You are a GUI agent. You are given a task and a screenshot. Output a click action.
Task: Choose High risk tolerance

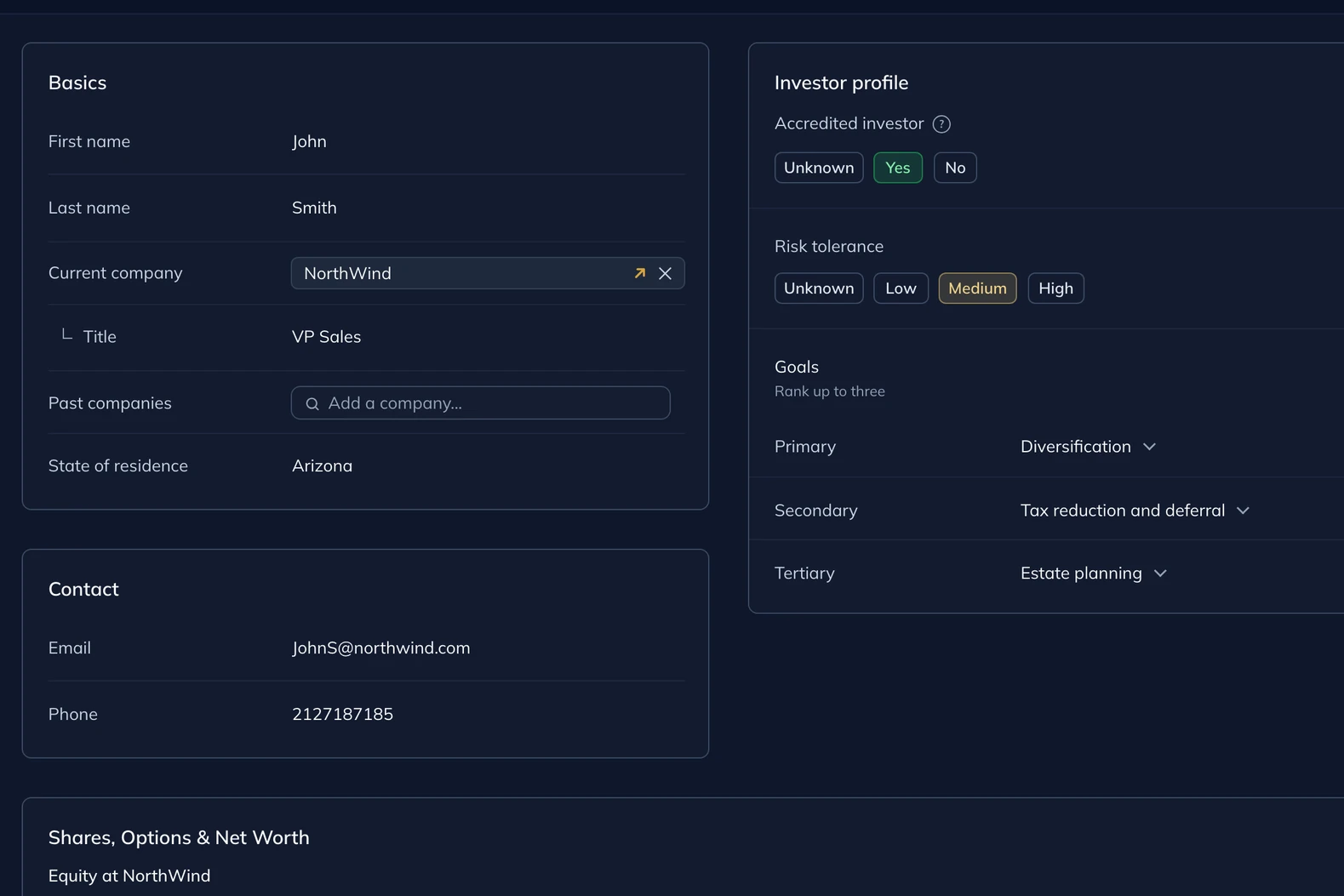coord(1055,288)
